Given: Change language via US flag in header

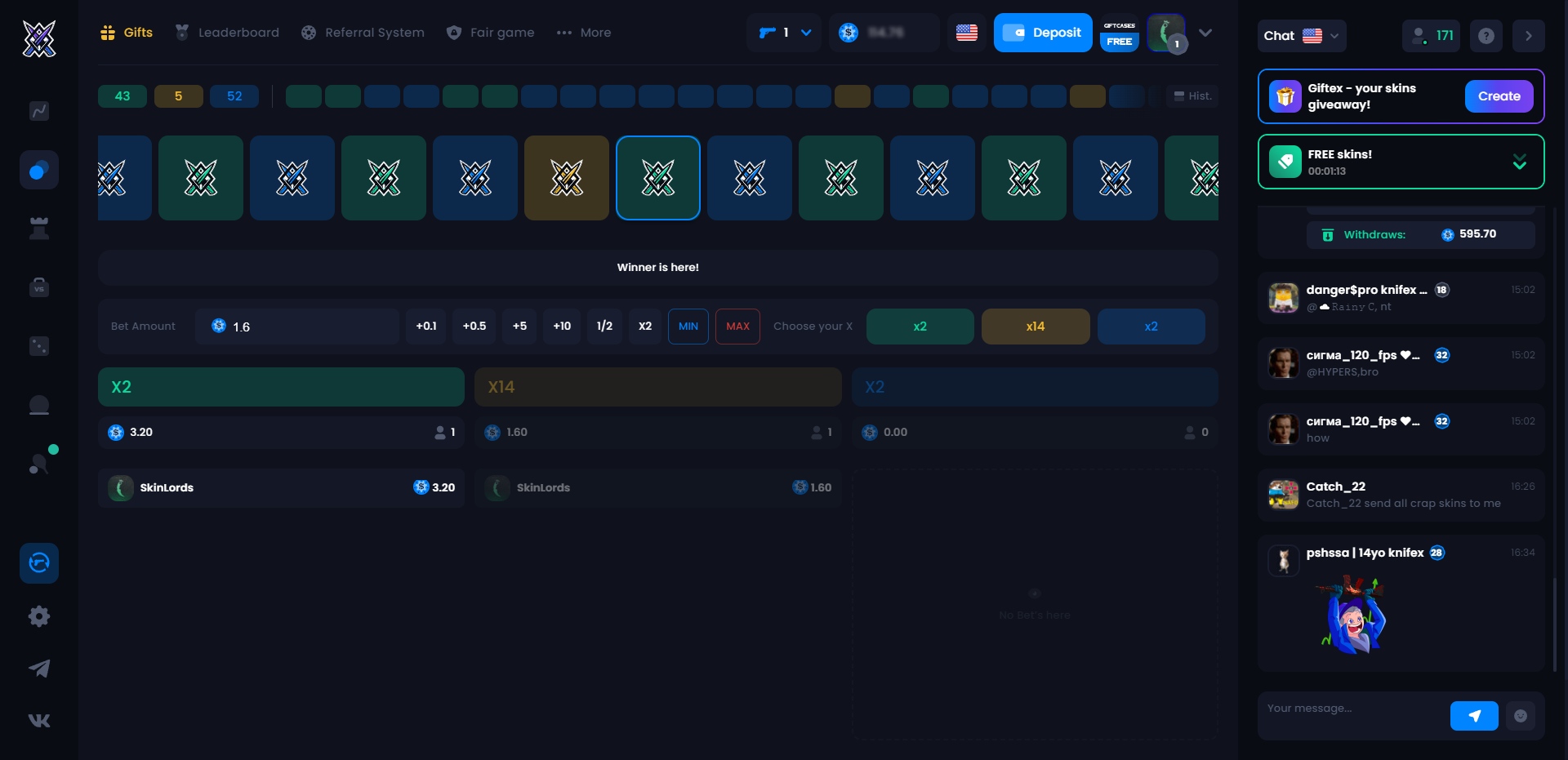Looking at the screenshot, I should 967,33.
